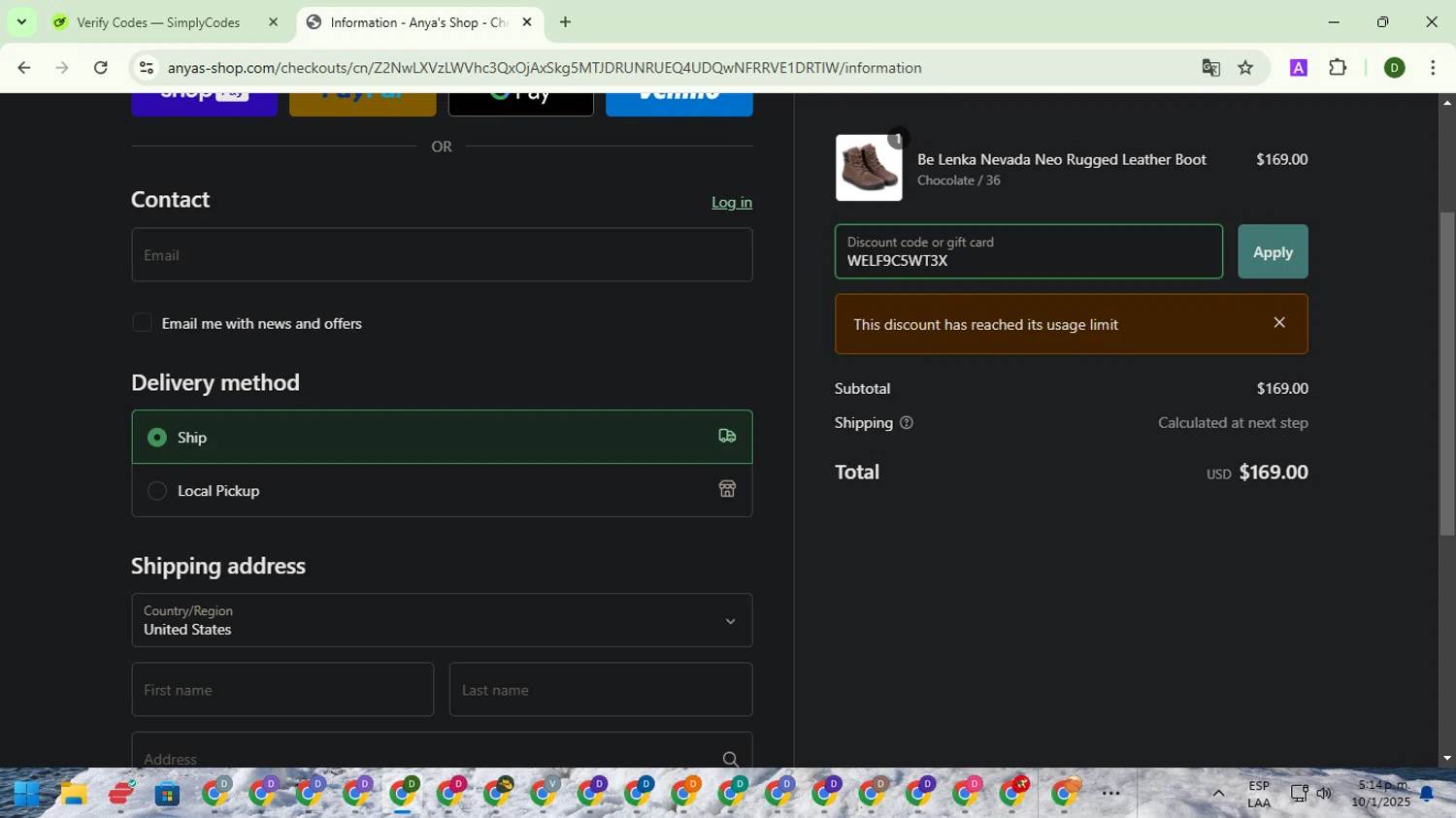Open the volume speaker control
Viewport: 1456px width, 818px height.
click(x=1324, y=794)
